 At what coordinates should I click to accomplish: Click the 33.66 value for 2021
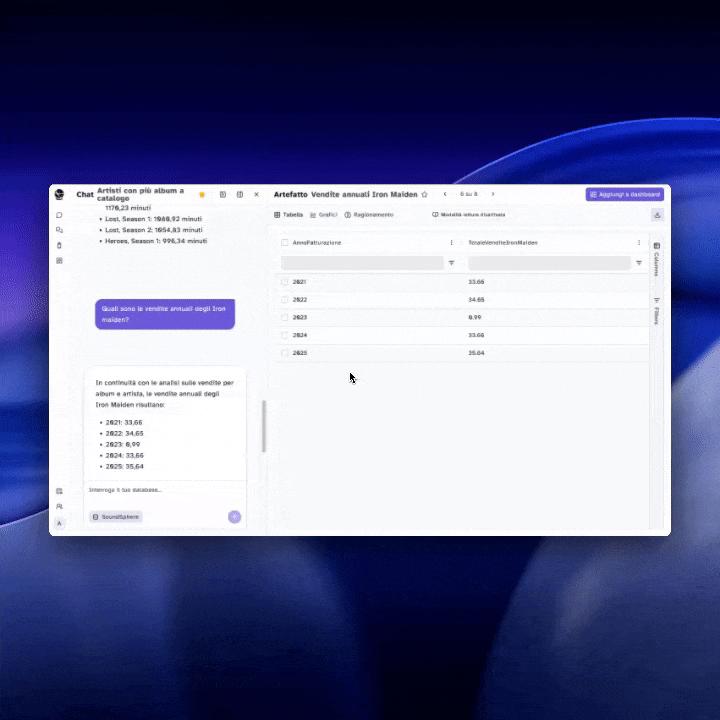476,282
